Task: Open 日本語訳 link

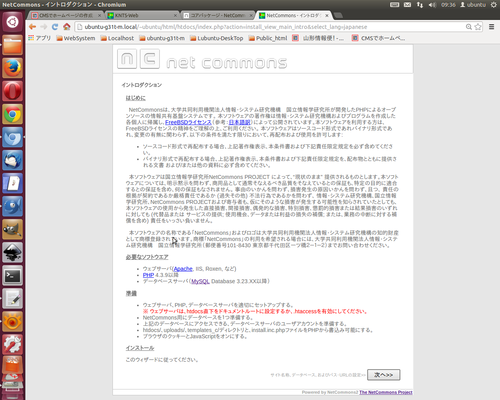Action: [x=239, y=122]
